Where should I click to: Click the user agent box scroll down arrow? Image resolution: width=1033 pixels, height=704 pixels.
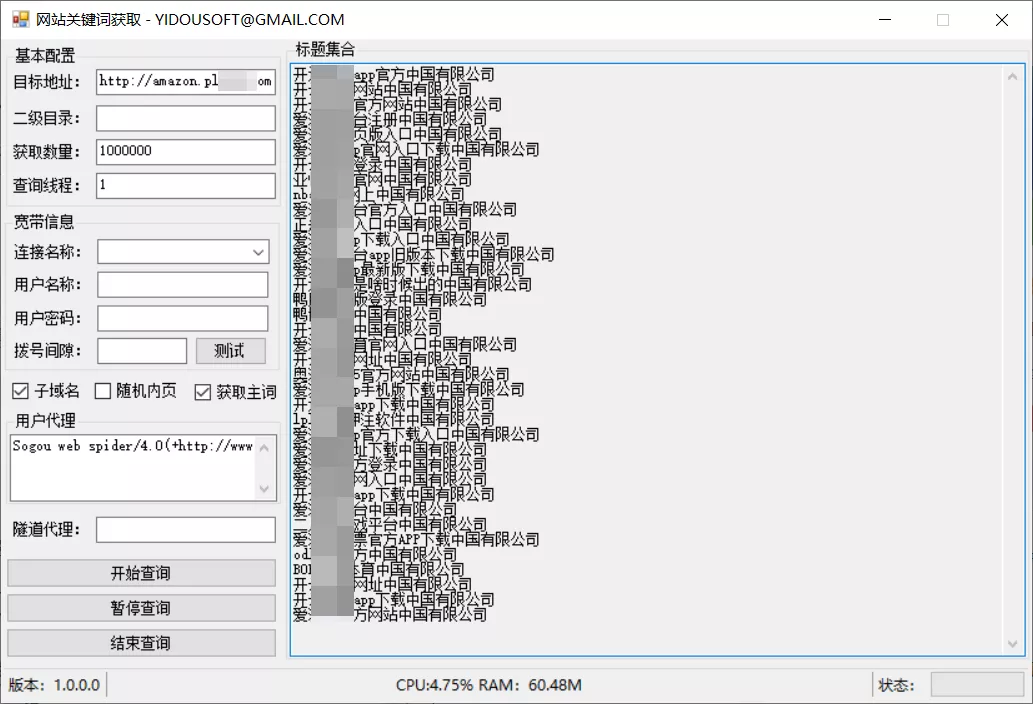[x=265, y=489]
